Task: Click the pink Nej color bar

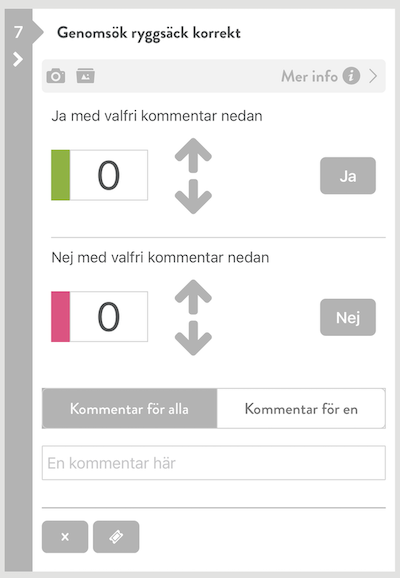Action: coord(60,317)
